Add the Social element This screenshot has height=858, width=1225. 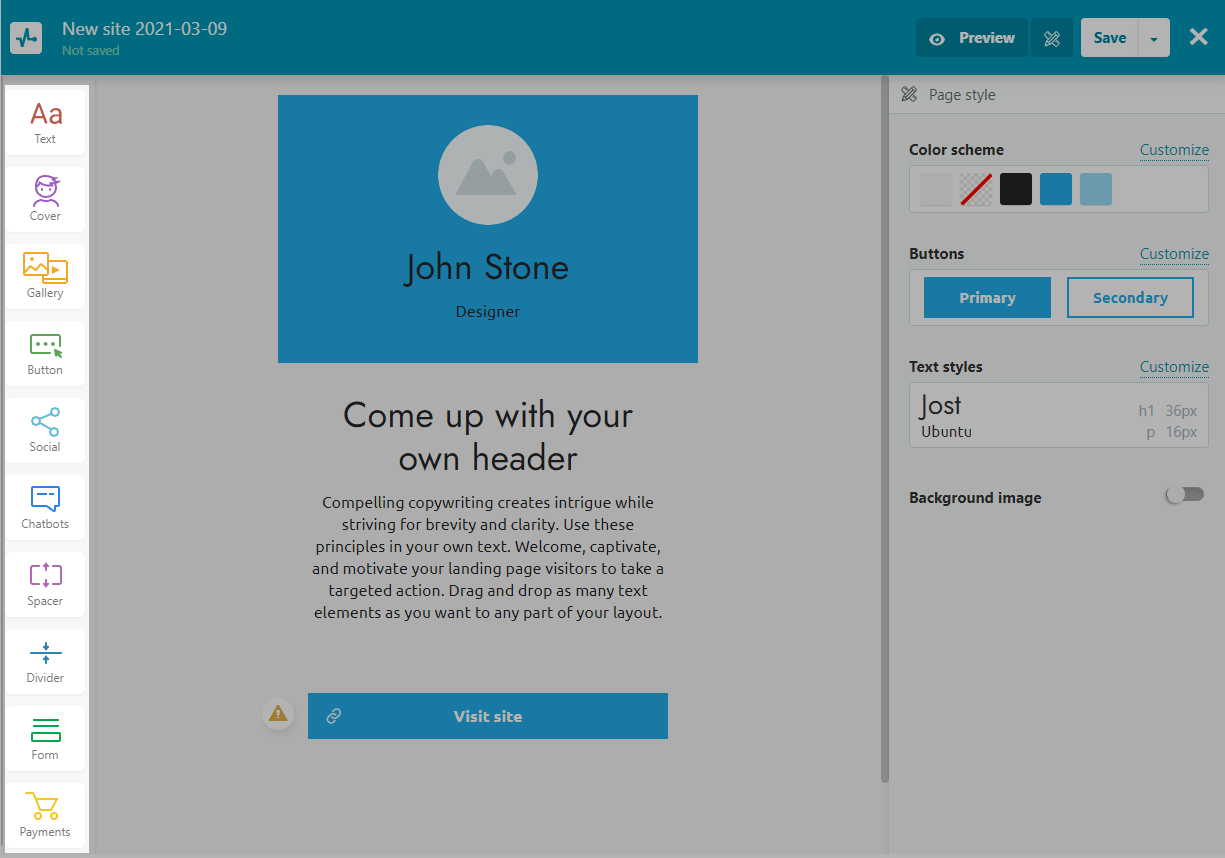(x=46, y=431)
